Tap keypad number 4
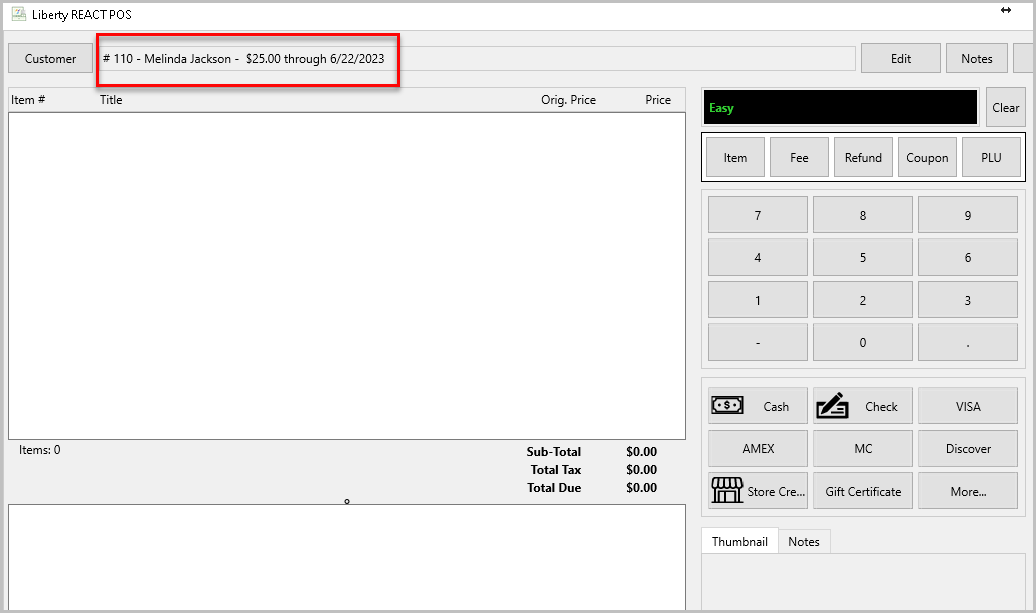1036x613 pixels. 758,257
